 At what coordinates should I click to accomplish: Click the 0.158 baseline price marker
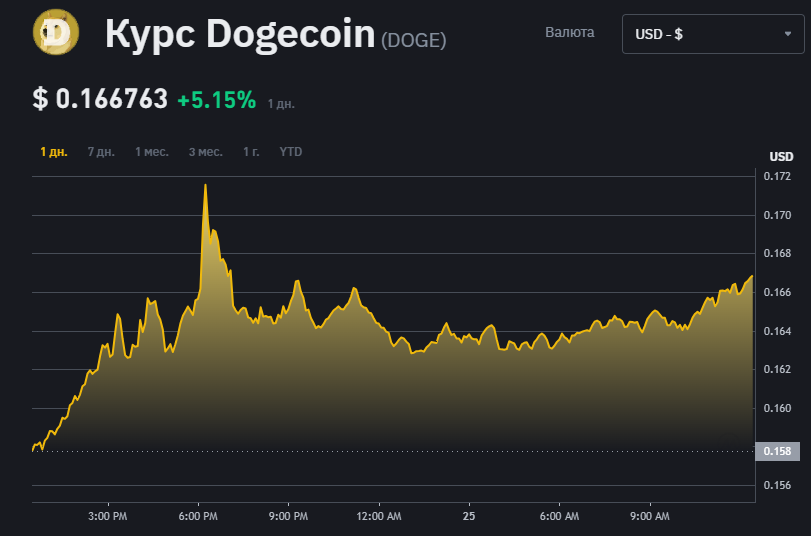[777, 451]
